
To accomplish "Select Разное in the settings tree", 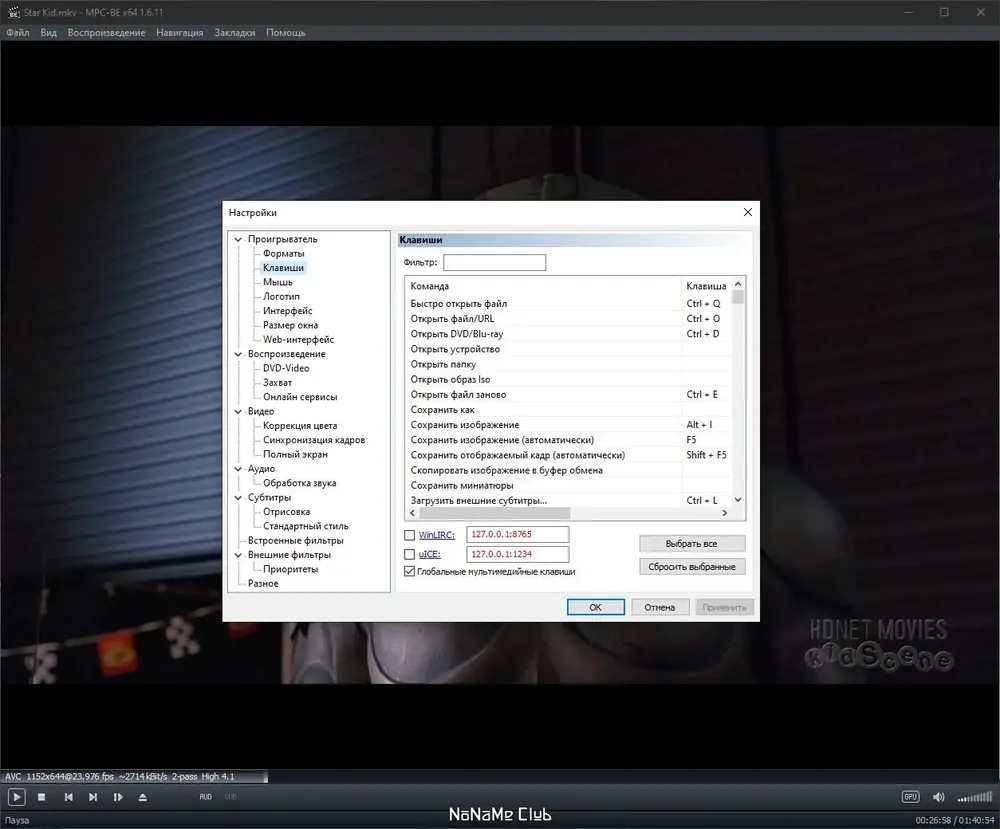I will tap(263, 583).
